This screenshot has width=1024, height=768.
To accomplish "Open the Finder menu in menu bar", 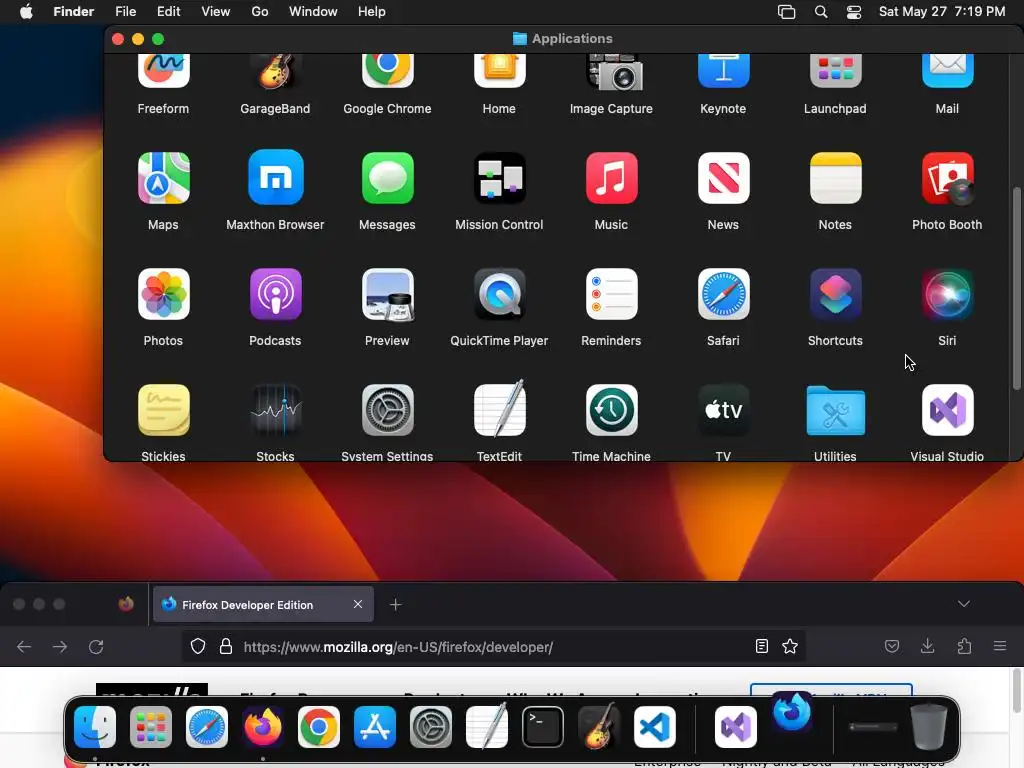I will [x=73, y=12].
